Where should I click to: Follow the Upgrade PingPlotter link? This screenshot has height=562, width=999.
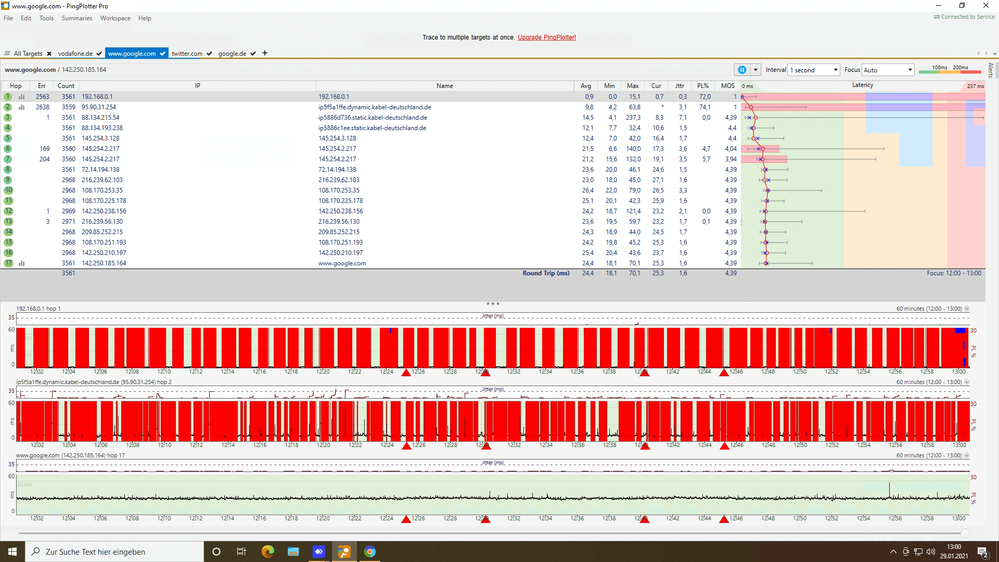click(547, 37)
